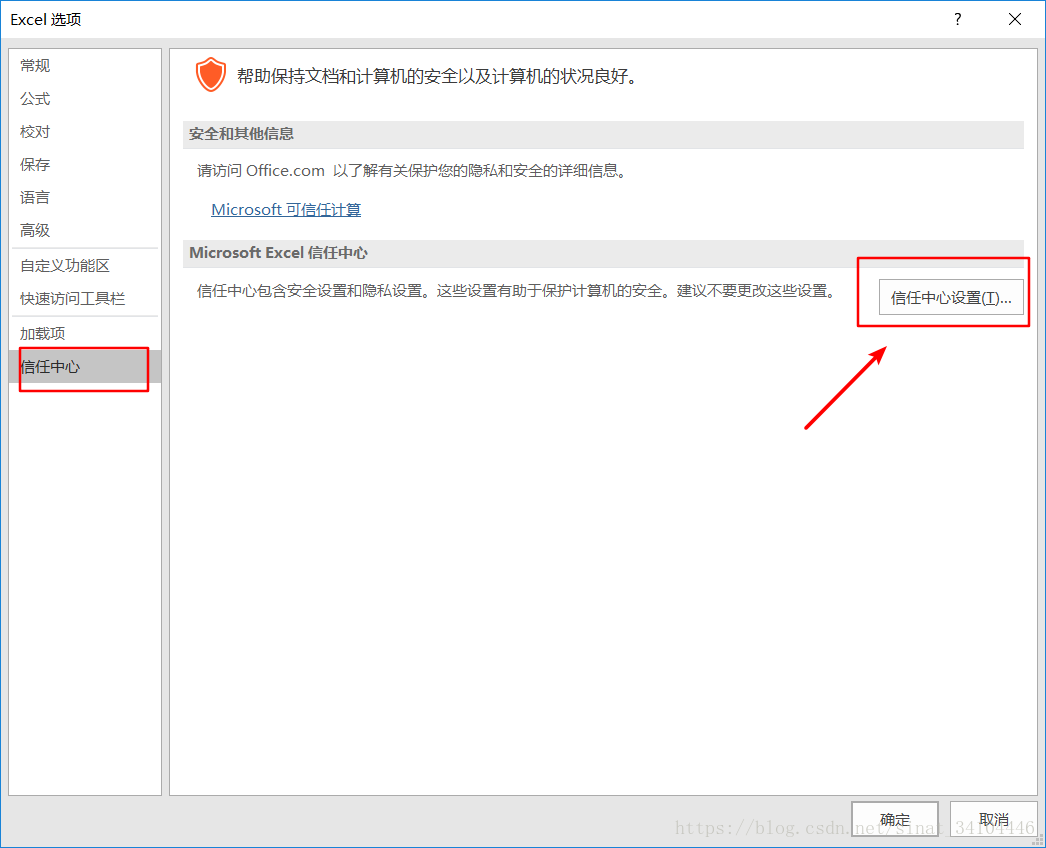Screen dimensions: 1046x848
Task: Click the 信任中心包含安全设置 description text
Action: click(516, 291)
